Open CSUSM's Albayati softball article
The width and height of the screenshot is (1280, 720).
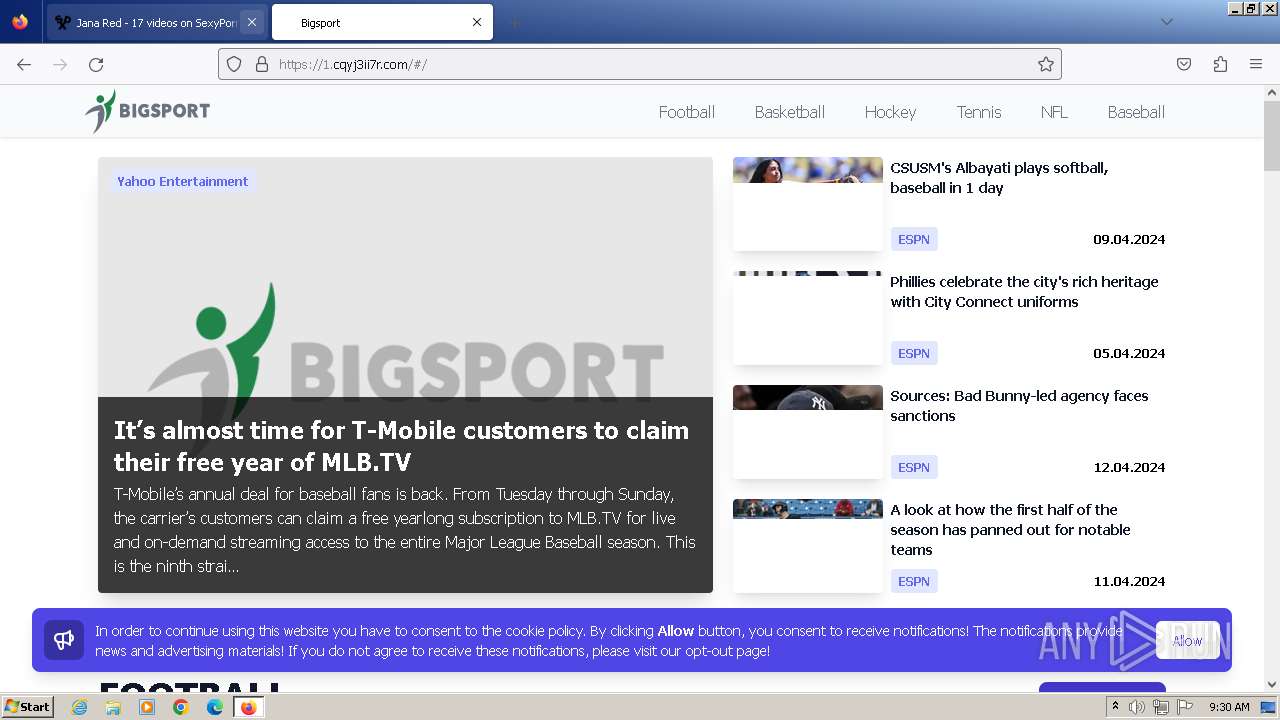click(x=999, y=178)
